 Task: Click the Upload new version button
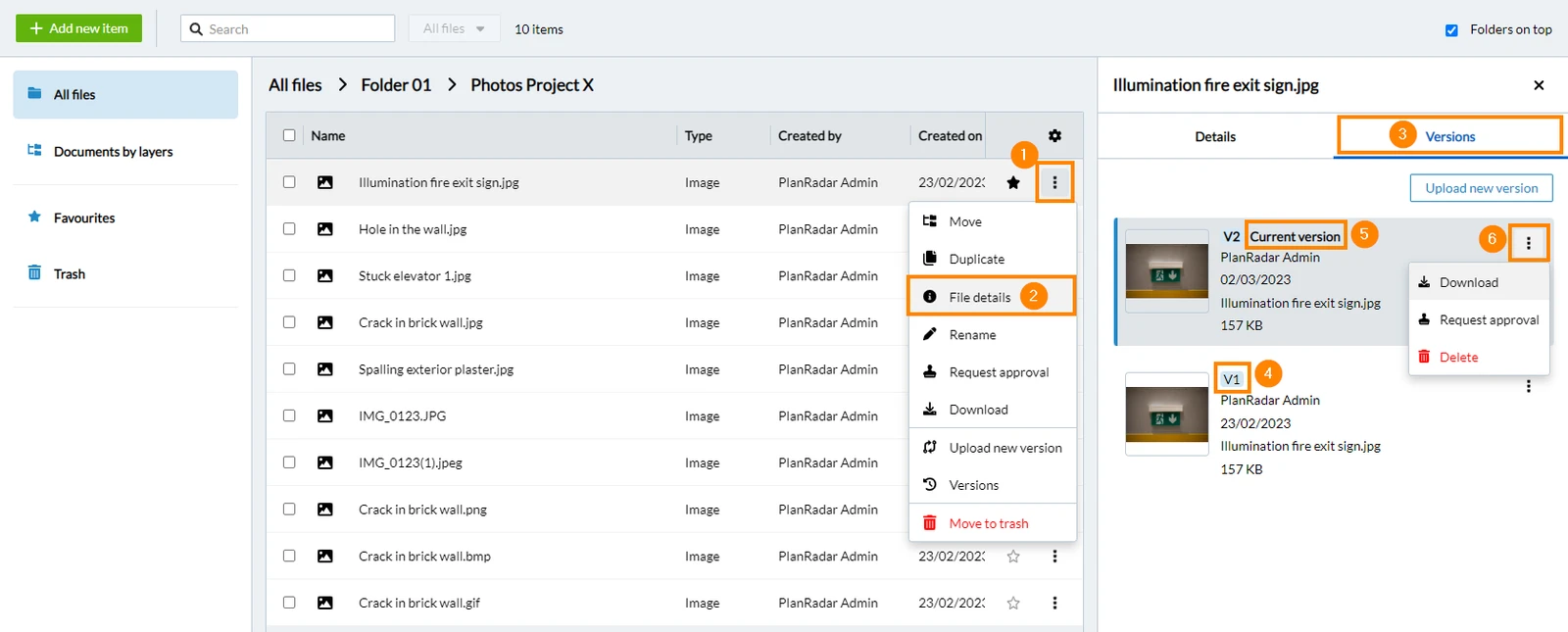pyautogui.click(x=1481, y=188)
